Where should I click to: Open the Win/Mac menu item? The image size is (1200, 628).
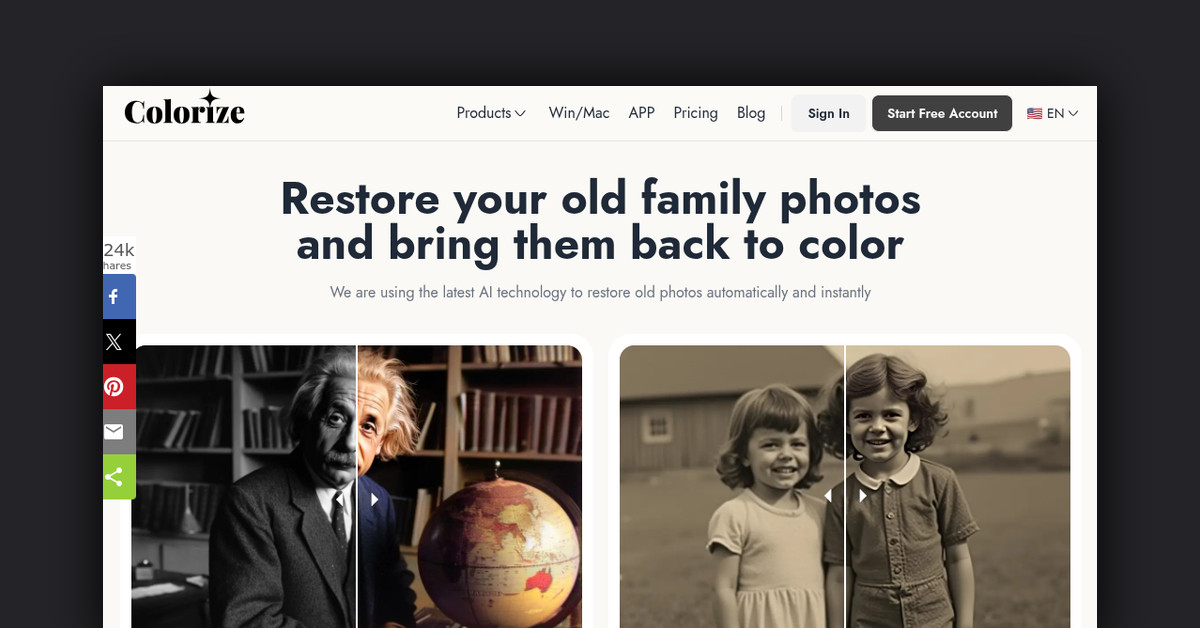(x=579, y=113)
